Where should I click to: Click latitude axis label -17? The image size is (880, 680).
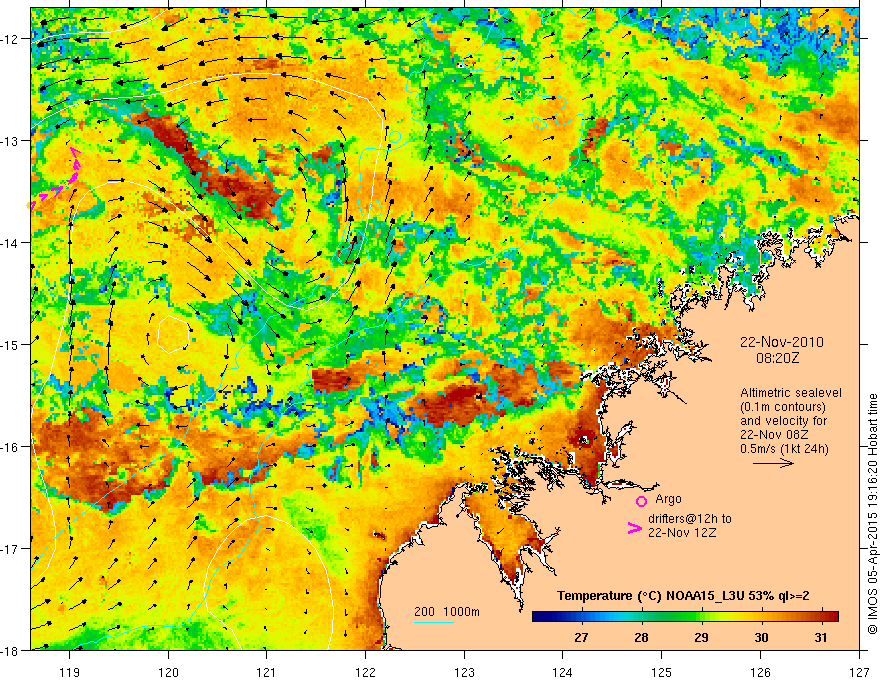pos(11,548)
